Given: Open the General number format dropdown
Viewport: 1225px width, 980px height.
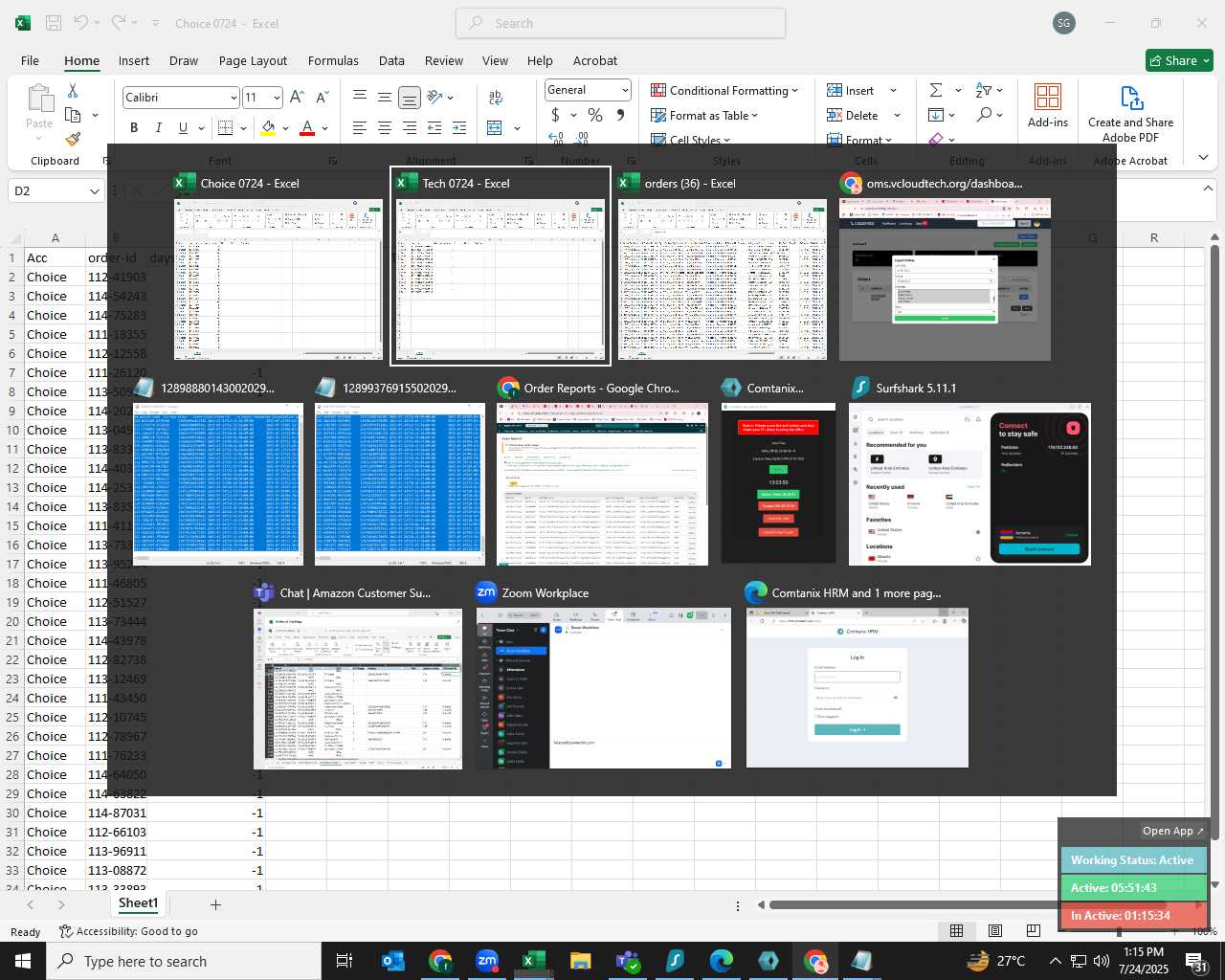Looking at the screenshot, I should (x=625, y=90).
